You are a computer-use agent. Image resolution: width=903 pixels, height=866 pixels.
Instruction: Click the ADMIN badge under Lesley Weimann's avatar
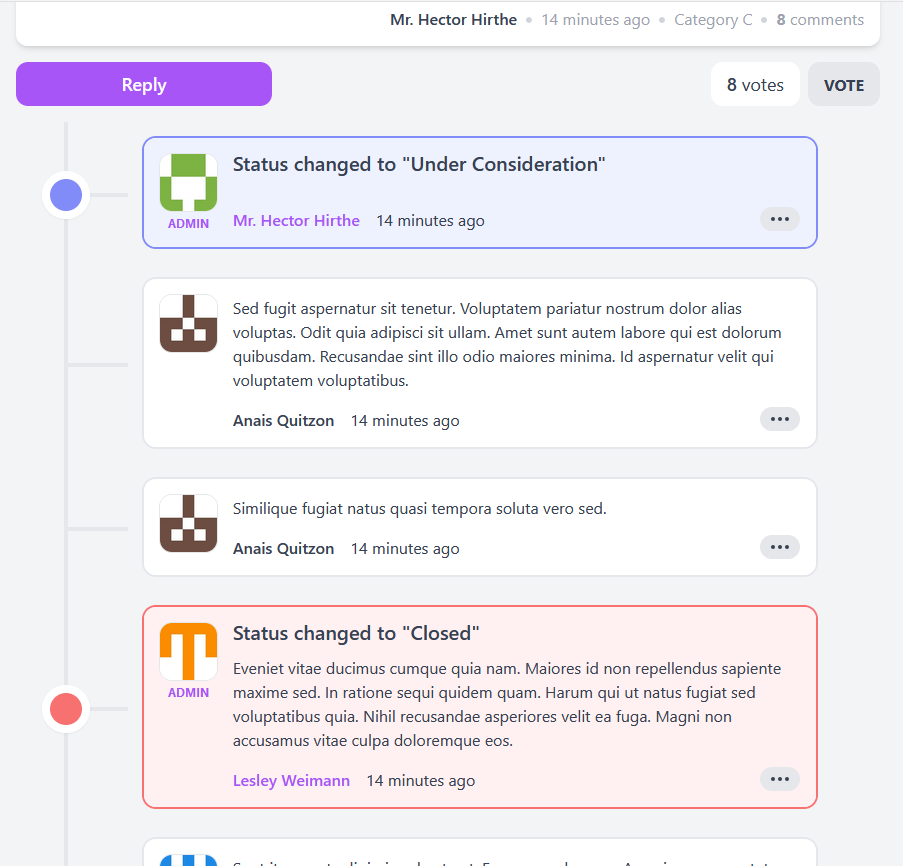click(x=189, y=693)
